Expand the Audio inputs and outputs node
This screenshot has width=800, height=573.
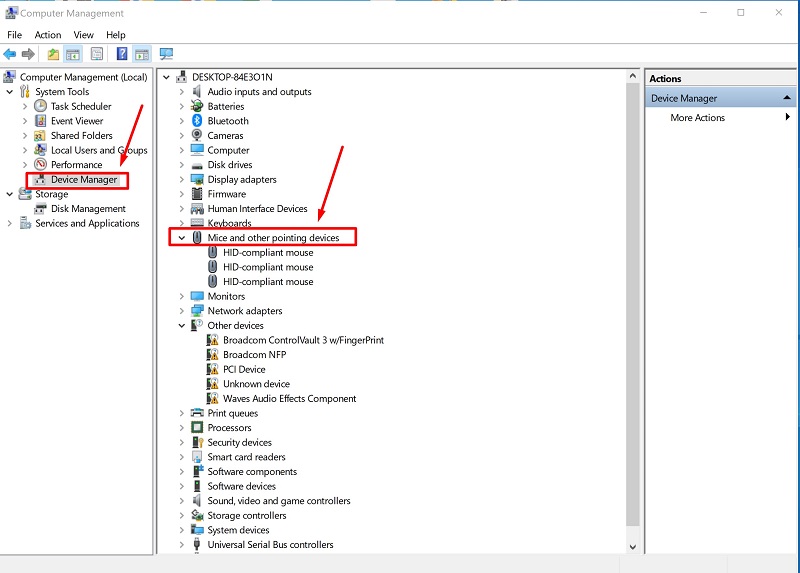(x=182, y=92)
